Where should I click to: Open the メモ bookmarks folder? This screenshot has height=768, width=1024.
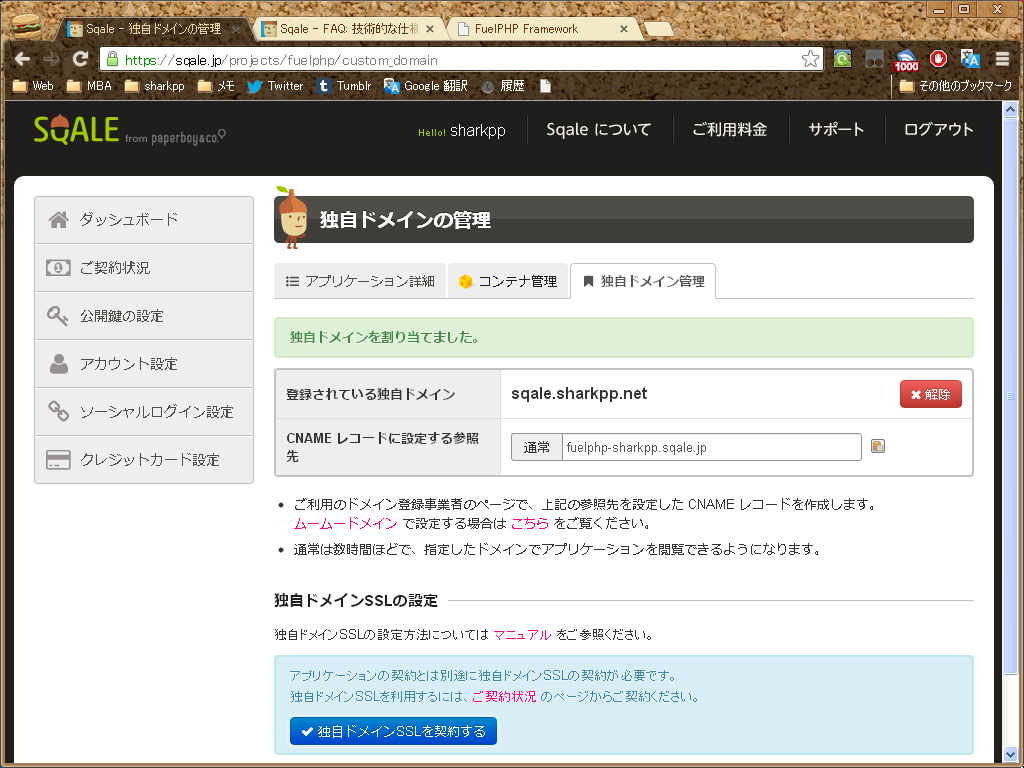coord(216,86)
